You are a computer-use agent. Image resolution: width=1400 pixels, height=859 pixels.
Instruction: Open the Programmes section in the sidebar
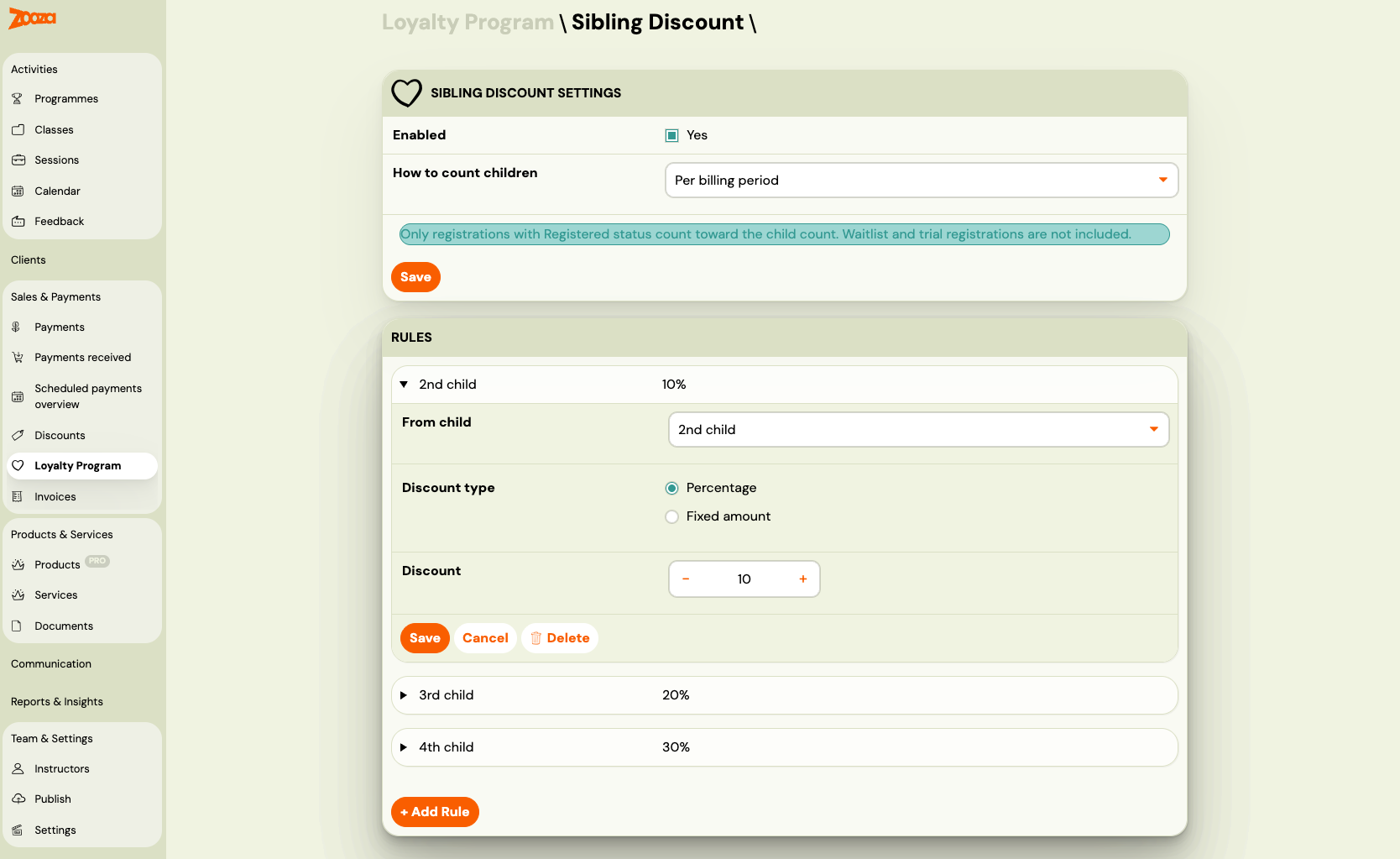click(65, 98)
